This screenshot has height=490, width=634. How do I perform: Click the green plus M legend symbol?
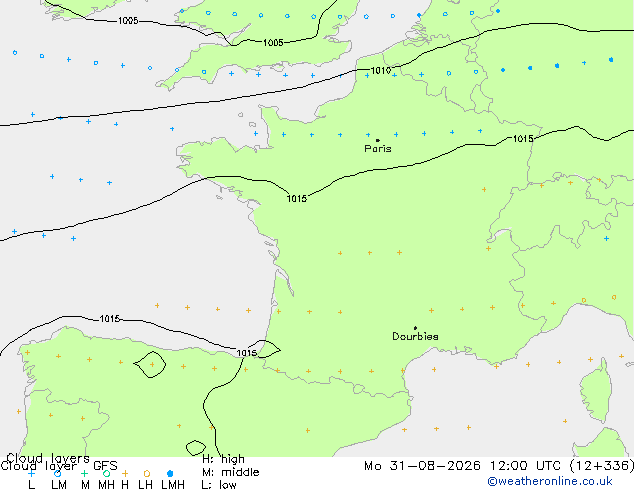84,473
